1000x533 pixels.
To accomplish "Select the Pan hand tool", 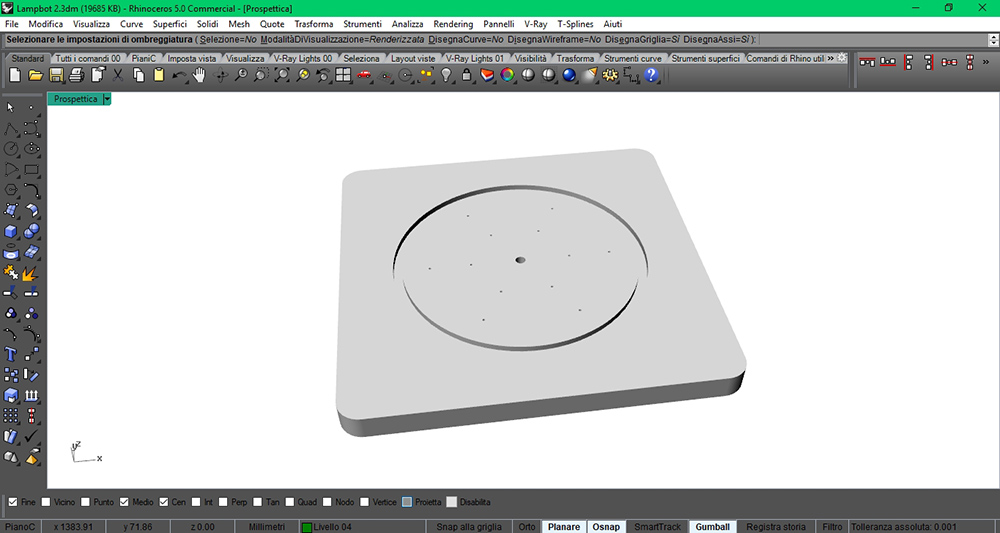I will 200,75.
